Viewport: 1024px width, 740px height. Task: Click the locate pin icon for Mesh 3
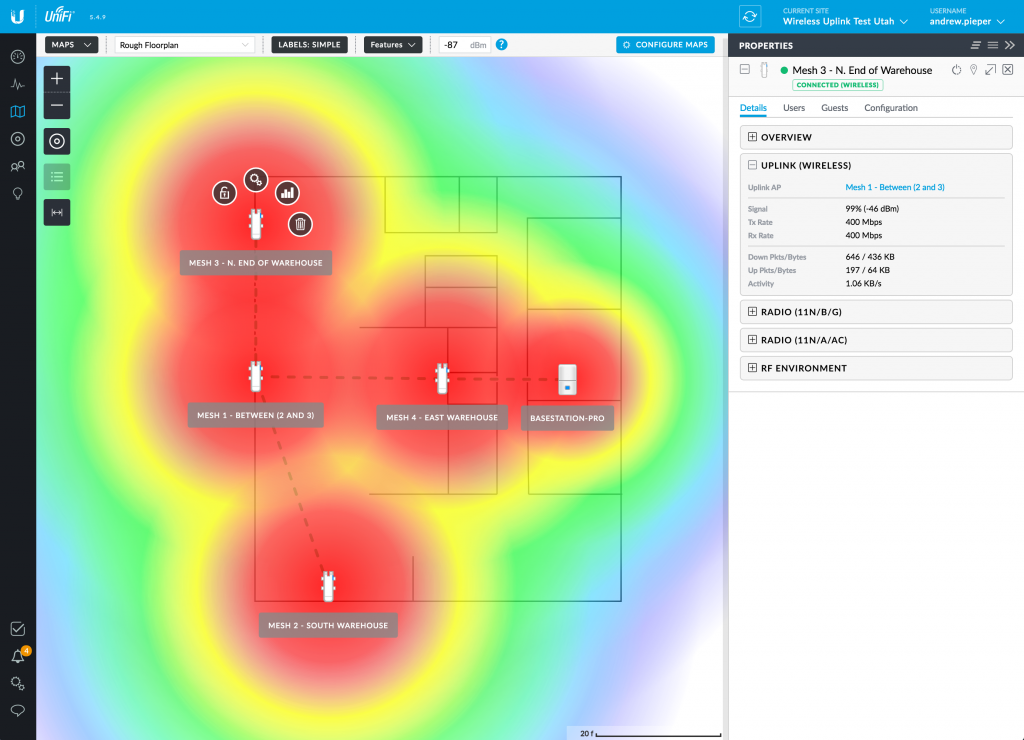973,70
